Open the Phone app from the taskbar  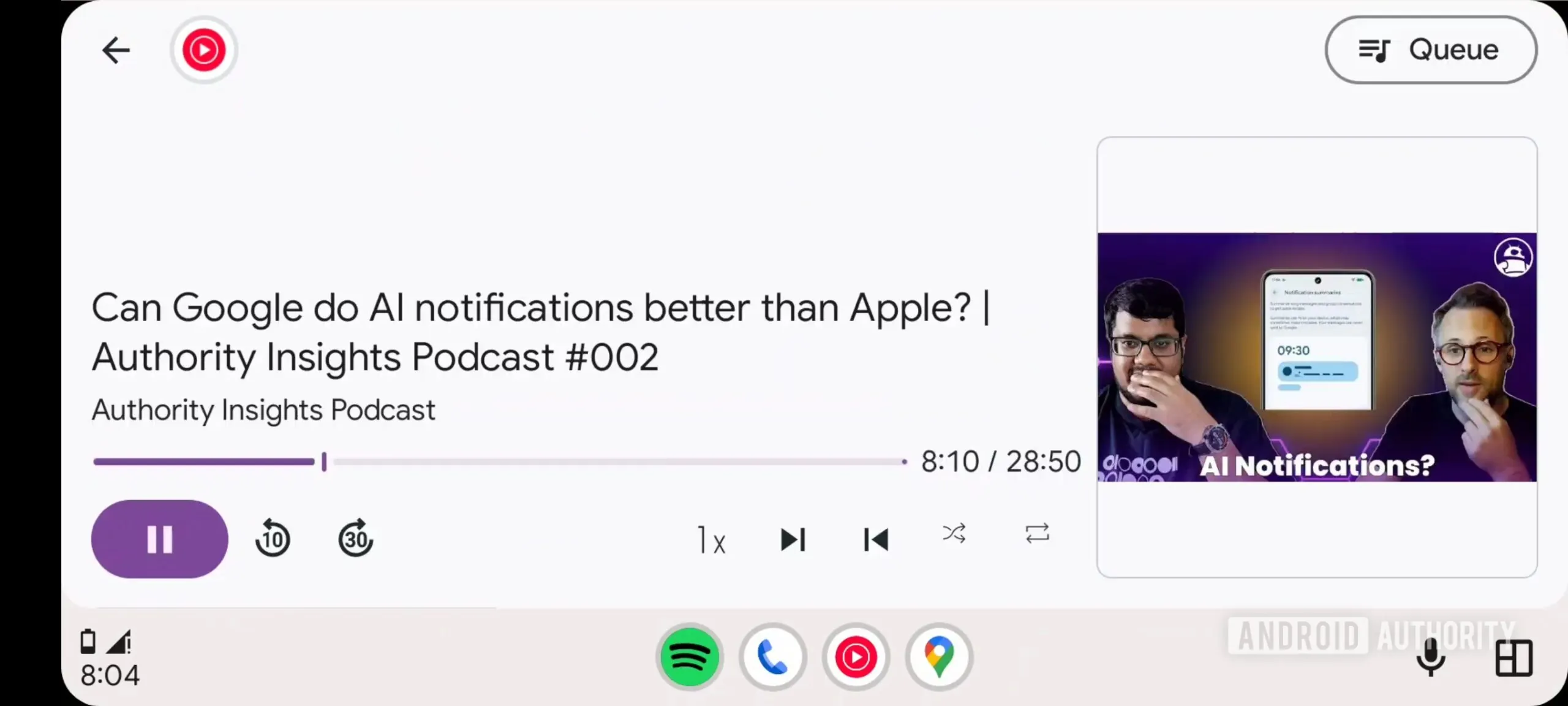click(x=773, y=657)
